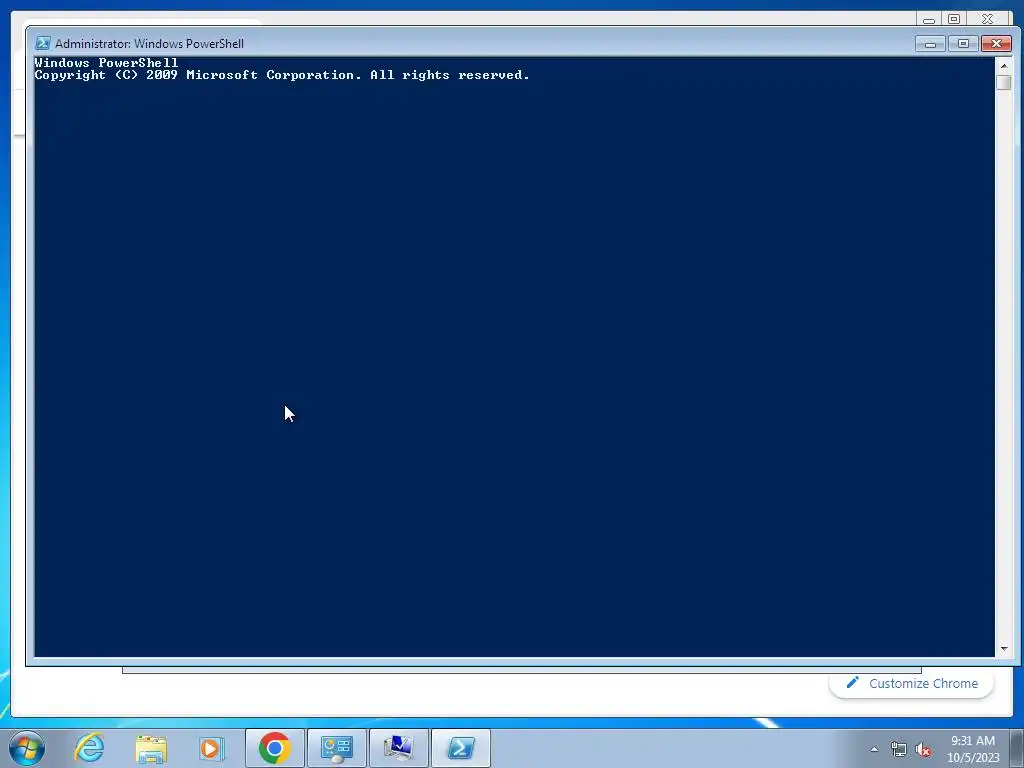Screen dimensions: 1024x768
Task: Open the Windows Start menu
Action: click(27, 748)
